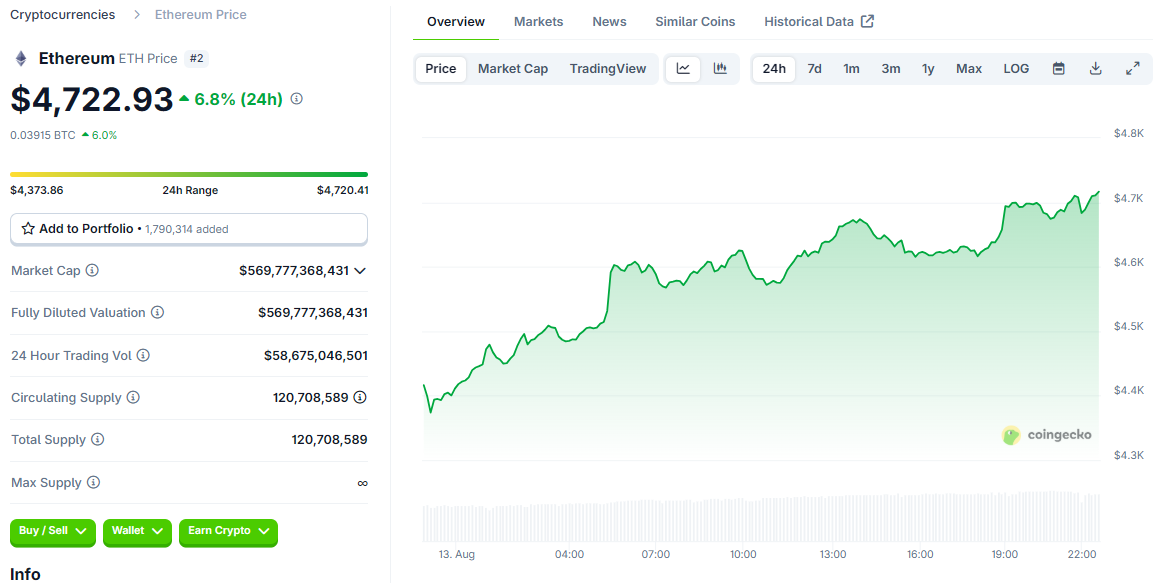Select the 24h time range
This screenshot has width=1159, height=583.
pos(774,69)
